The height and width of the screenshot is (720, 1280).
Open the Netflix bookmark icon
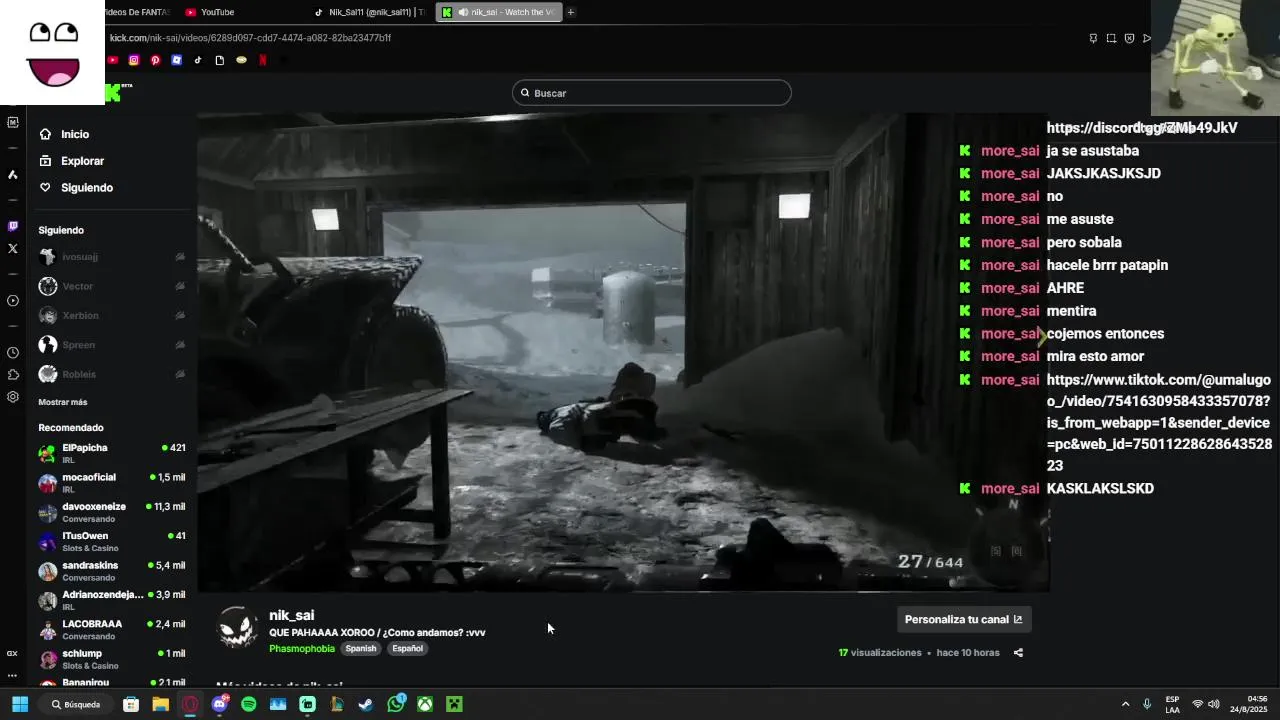coord(263,60)
